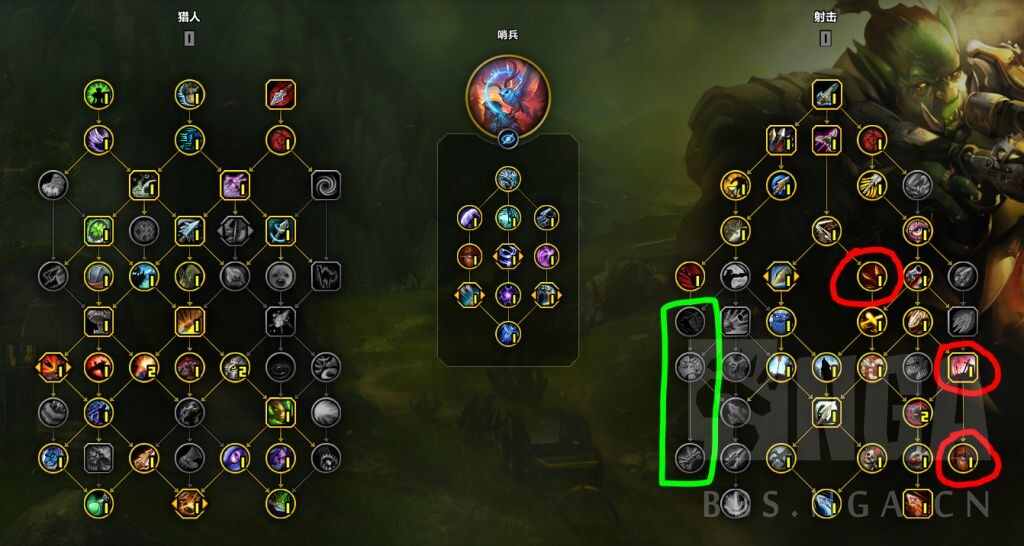Click the bottom red-circled talent in 射击 tree

tap(963, 458)
